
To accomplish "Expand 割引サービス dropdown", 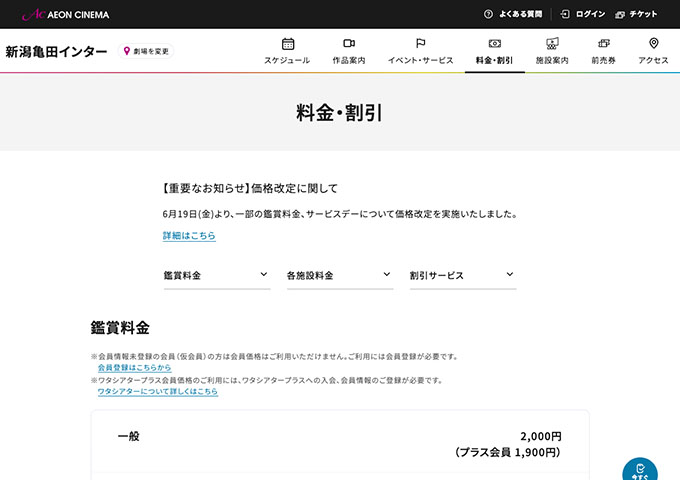I will point(463,276).
